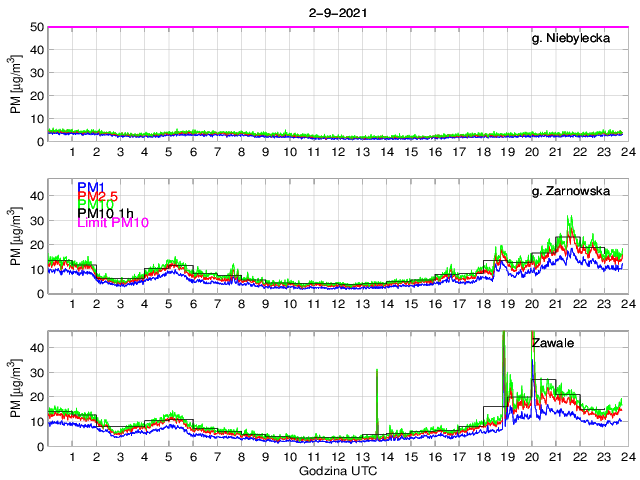Pick the blue PM1 legend entry

point(89,186)
